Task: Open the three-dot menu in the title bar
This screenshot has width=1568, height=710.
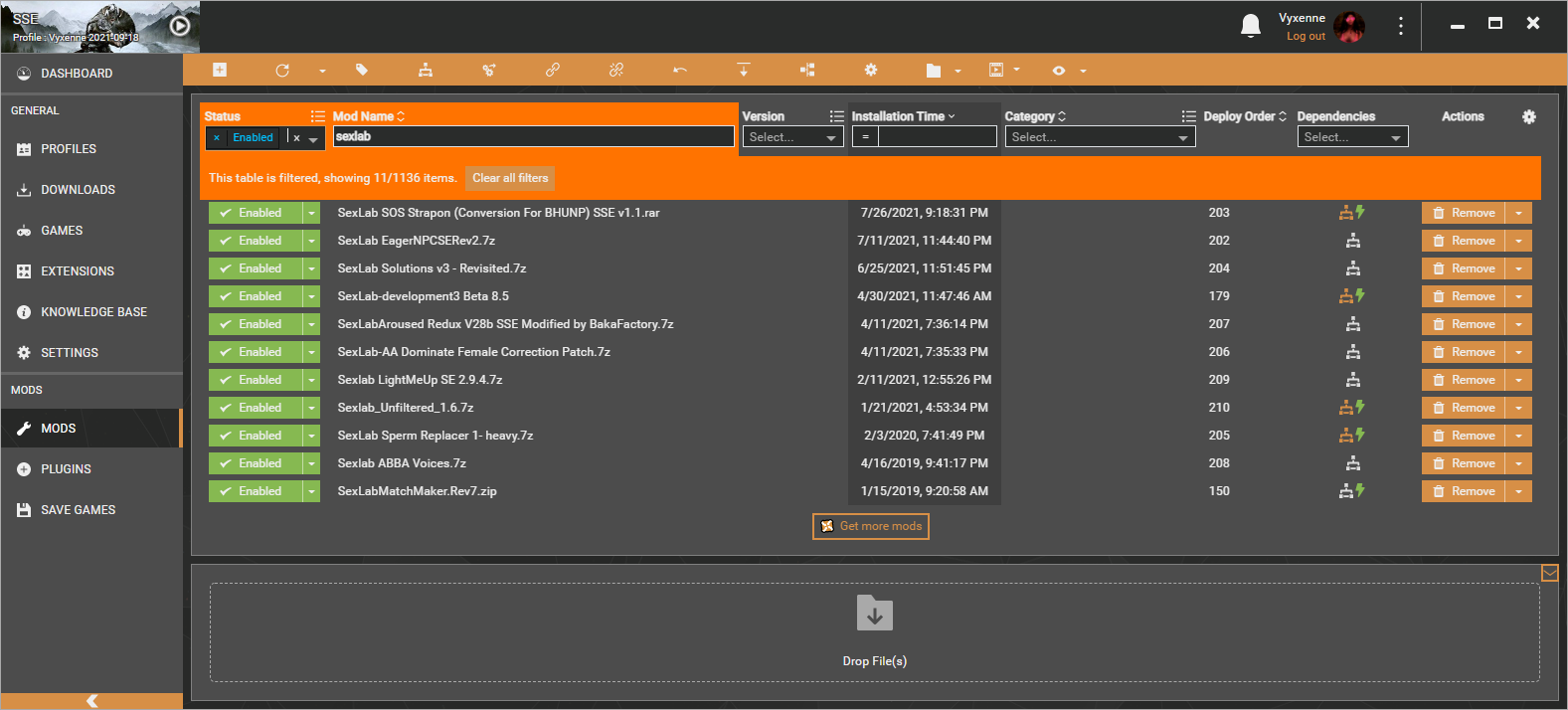Action: (1401, 26)
